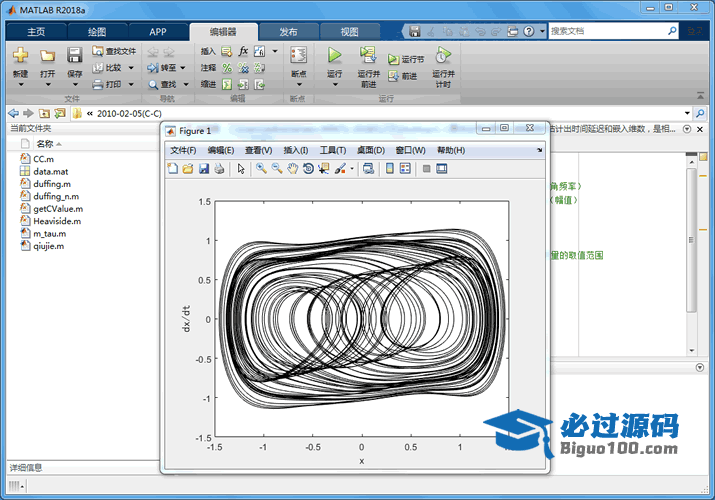Toggle Figure 1 edit plot arrow tool
Screen dimensions: 715x500
(x=241, y=169)
